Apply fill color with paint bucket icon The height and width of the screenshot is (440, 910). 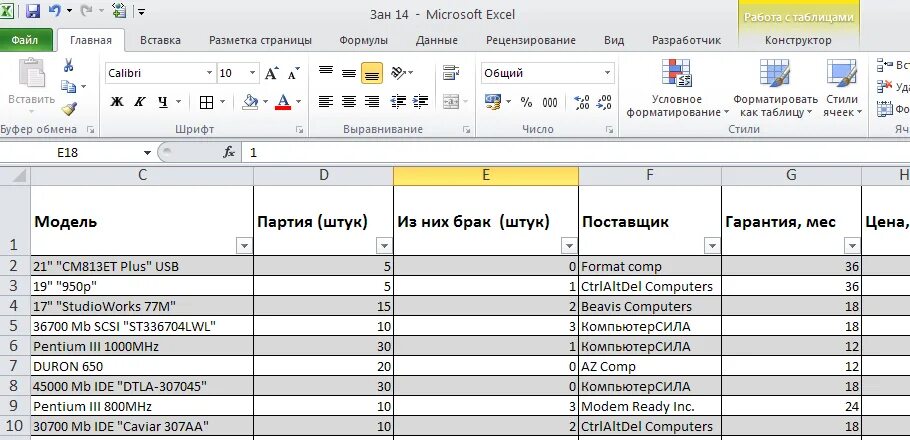click(250, 102)
